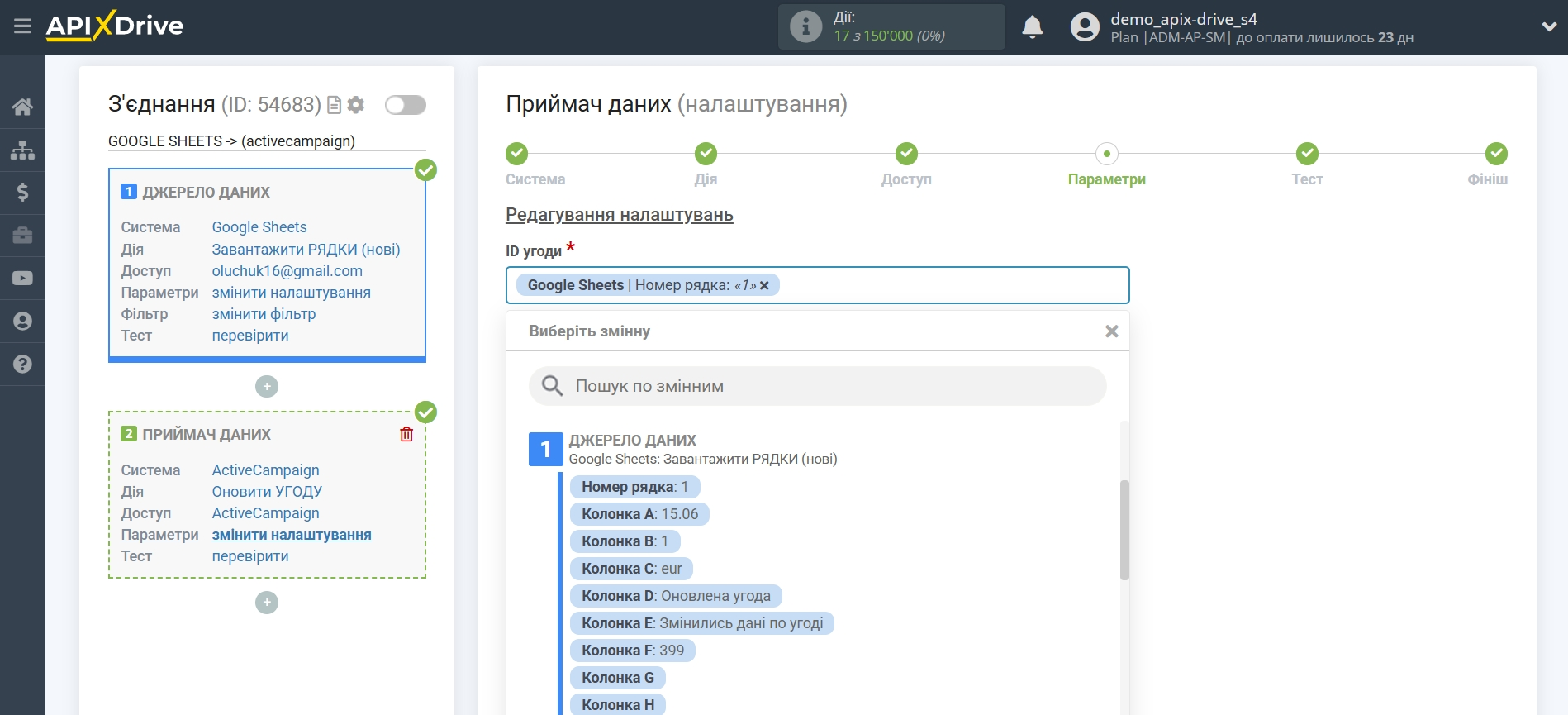Screen dimensions: 1568x715
Task: Open the help question mark icon
Action: [x=22, y=364]
